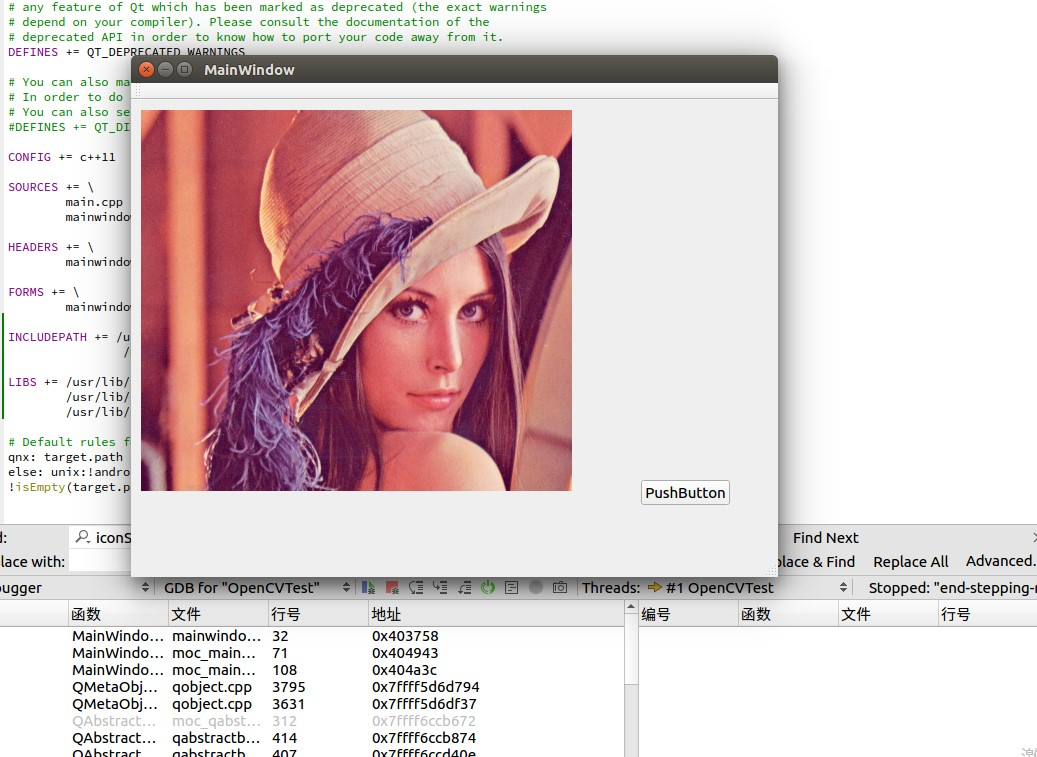Click the "CONFIG += c++11" line in editor
The height and width of the screenshot is (757, 1037).
click(x=62, y=157)
